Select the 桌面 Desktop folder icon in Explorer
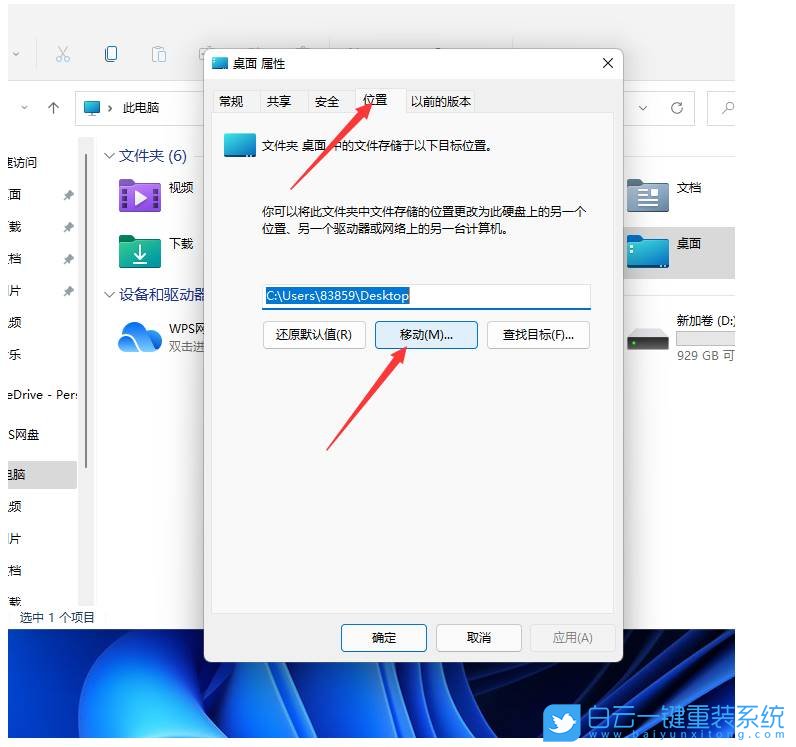The width and height of the screenshot is (796, 747). [x=648, y=251]
